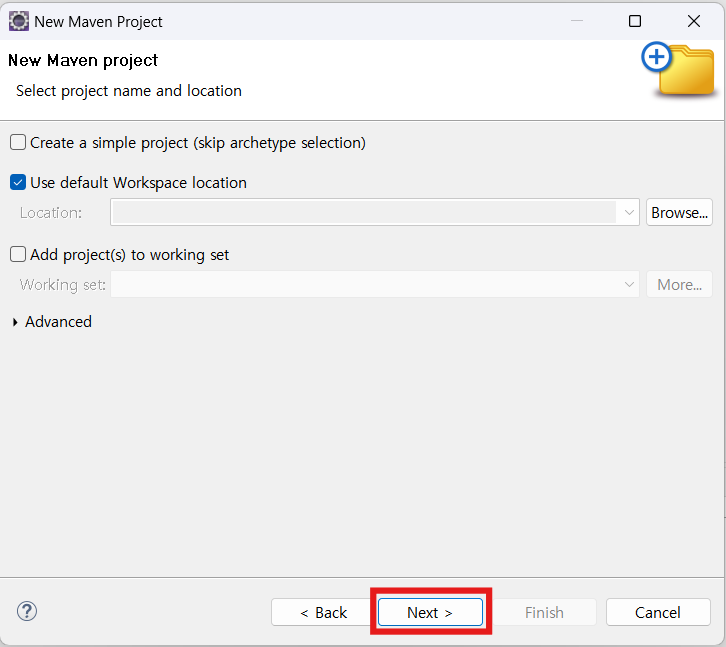Viewport: 726px width, 647px height.
Task: Maximize the New Maven Project window
Action: tap(635, 21)
